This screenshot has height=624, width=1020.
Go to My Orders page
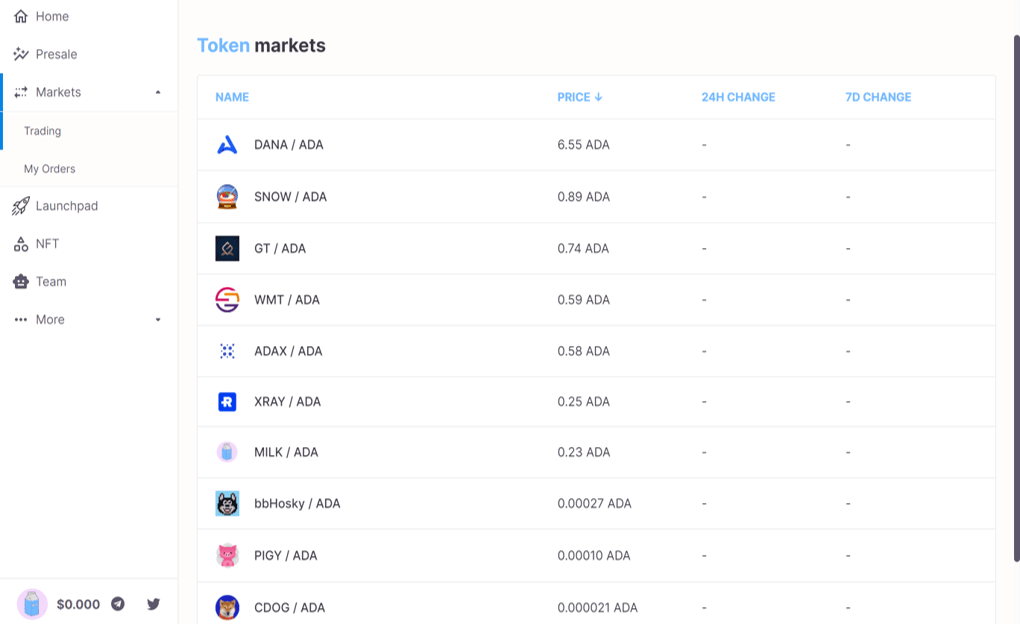pyautogui.click(x=50, y=169)
